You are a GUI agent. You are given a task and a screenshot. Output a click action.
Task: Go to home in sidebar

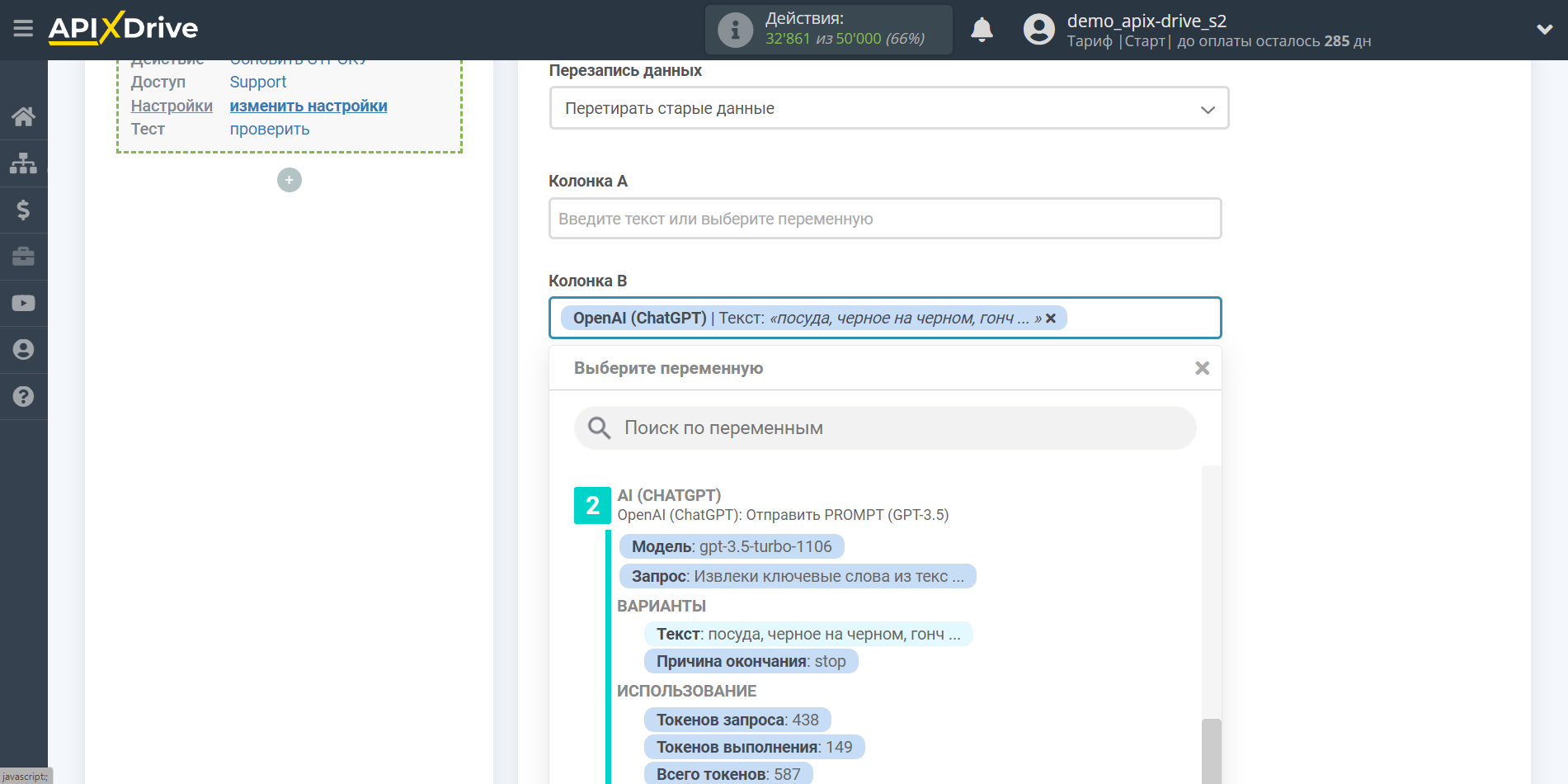[x=23, y=116]
